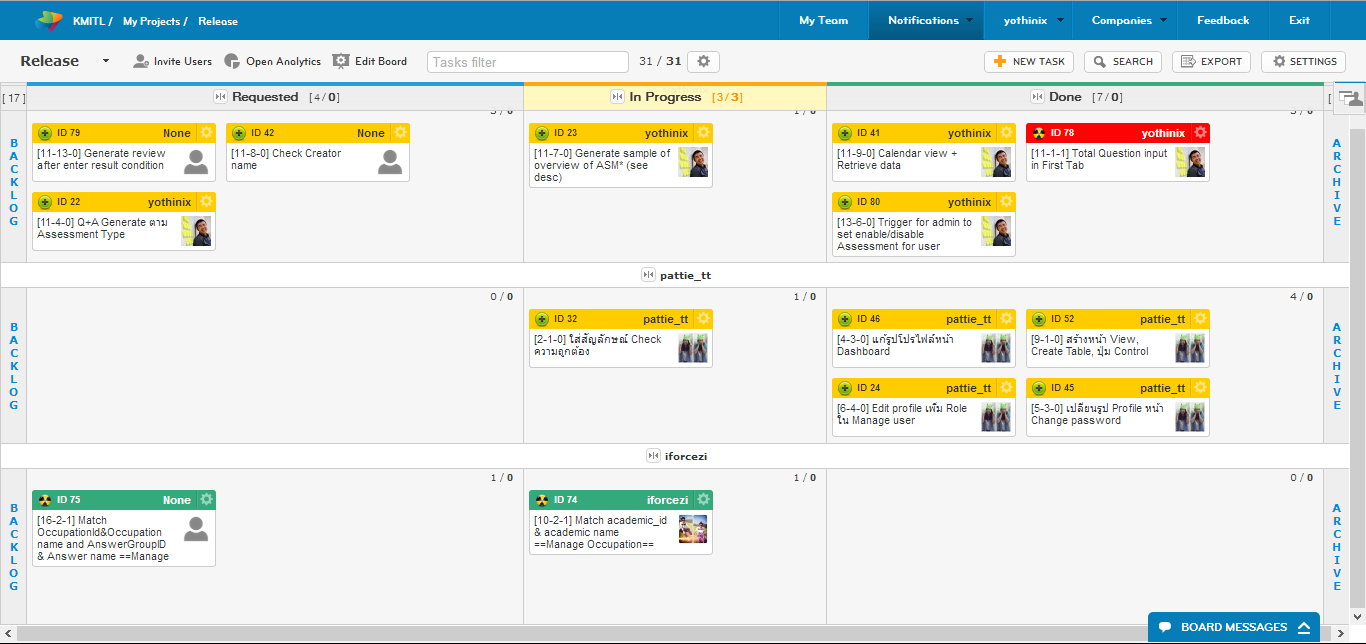Click Exit in the top bar
Image resolution: width=1366 pixels, height=644 pixels.
1299,20
